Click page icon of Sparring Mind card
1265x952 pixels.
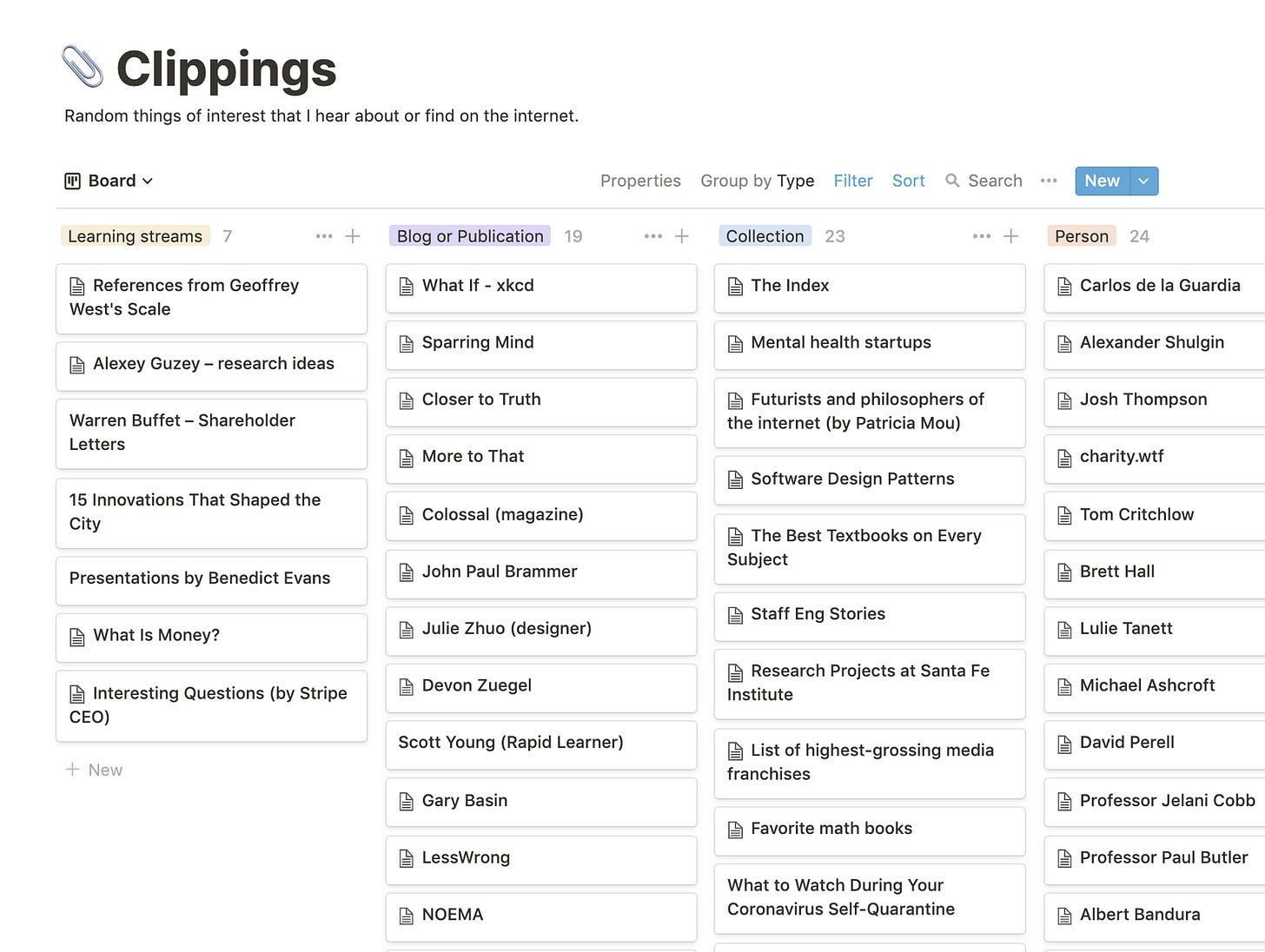coord(406,344)
